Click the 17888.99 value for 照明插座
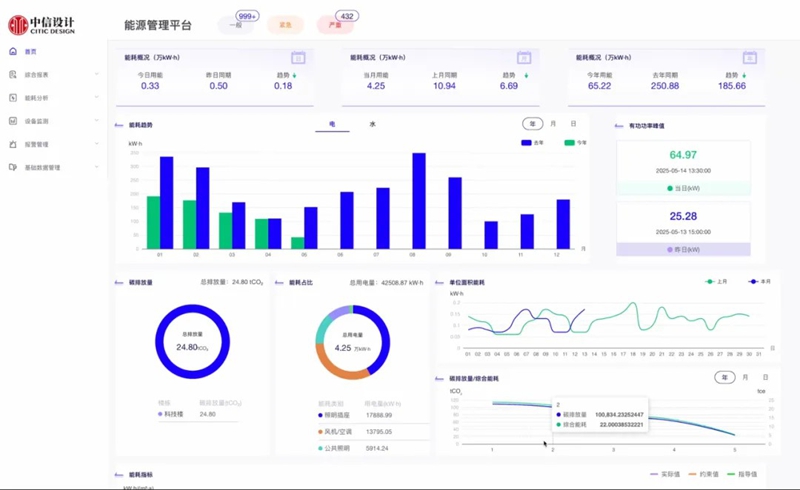Image resolution: width=800 pixels, height=490 pixels. pos(379,415)
